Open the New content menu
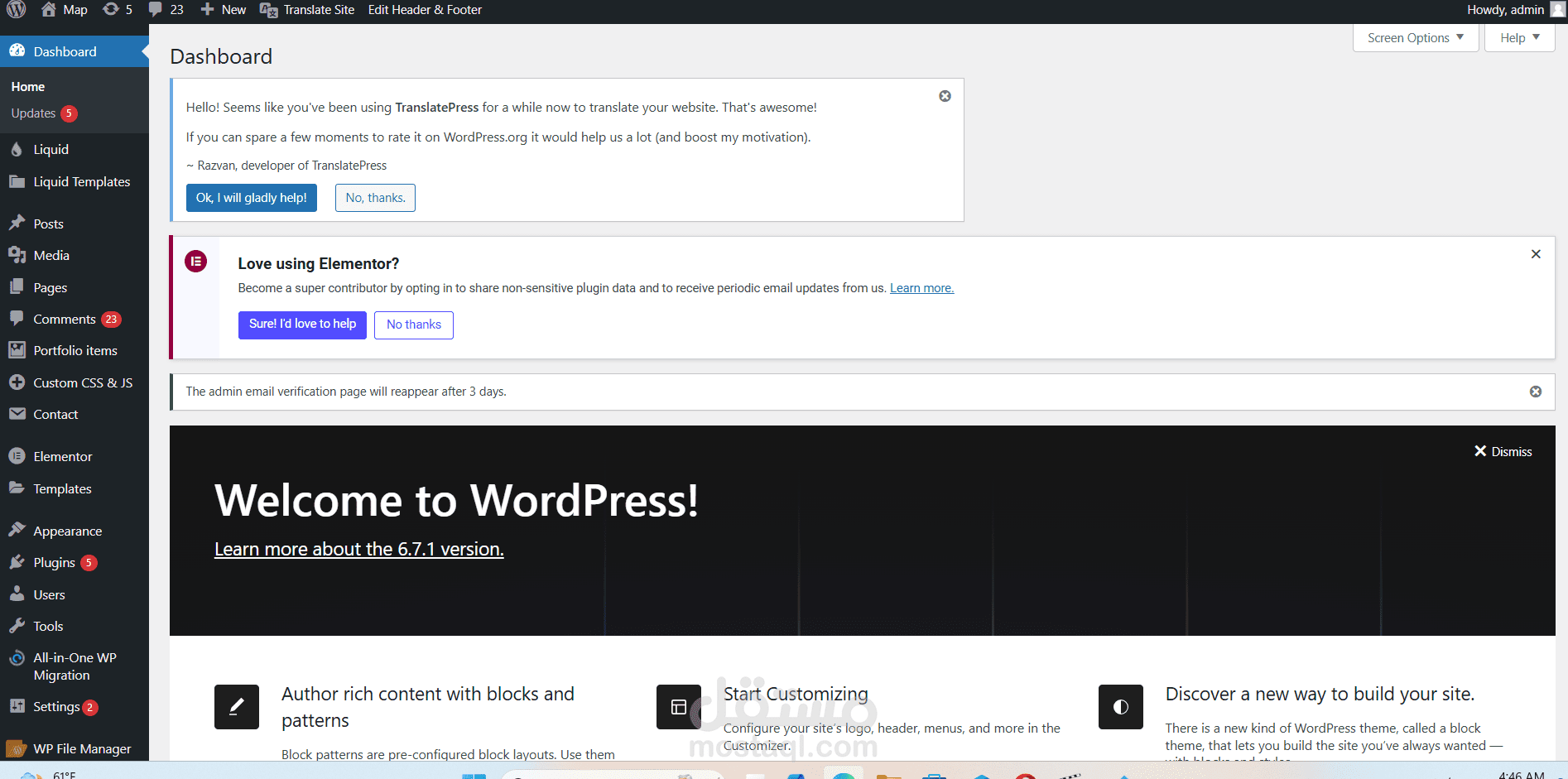The width and height of the screenshot is (1568, 779). [x=224, y=10]
